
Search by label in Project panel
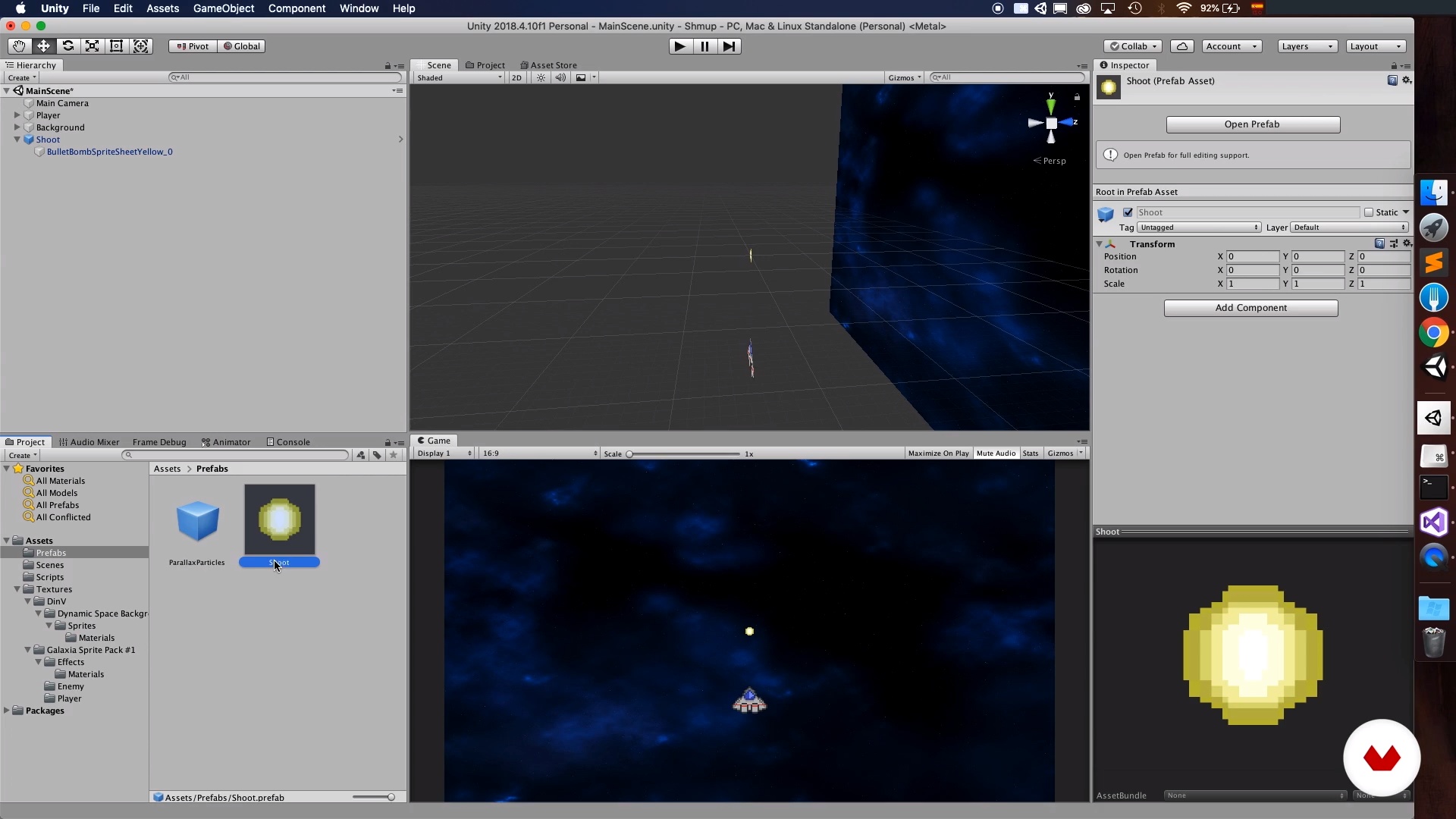[x=377, y=455]
